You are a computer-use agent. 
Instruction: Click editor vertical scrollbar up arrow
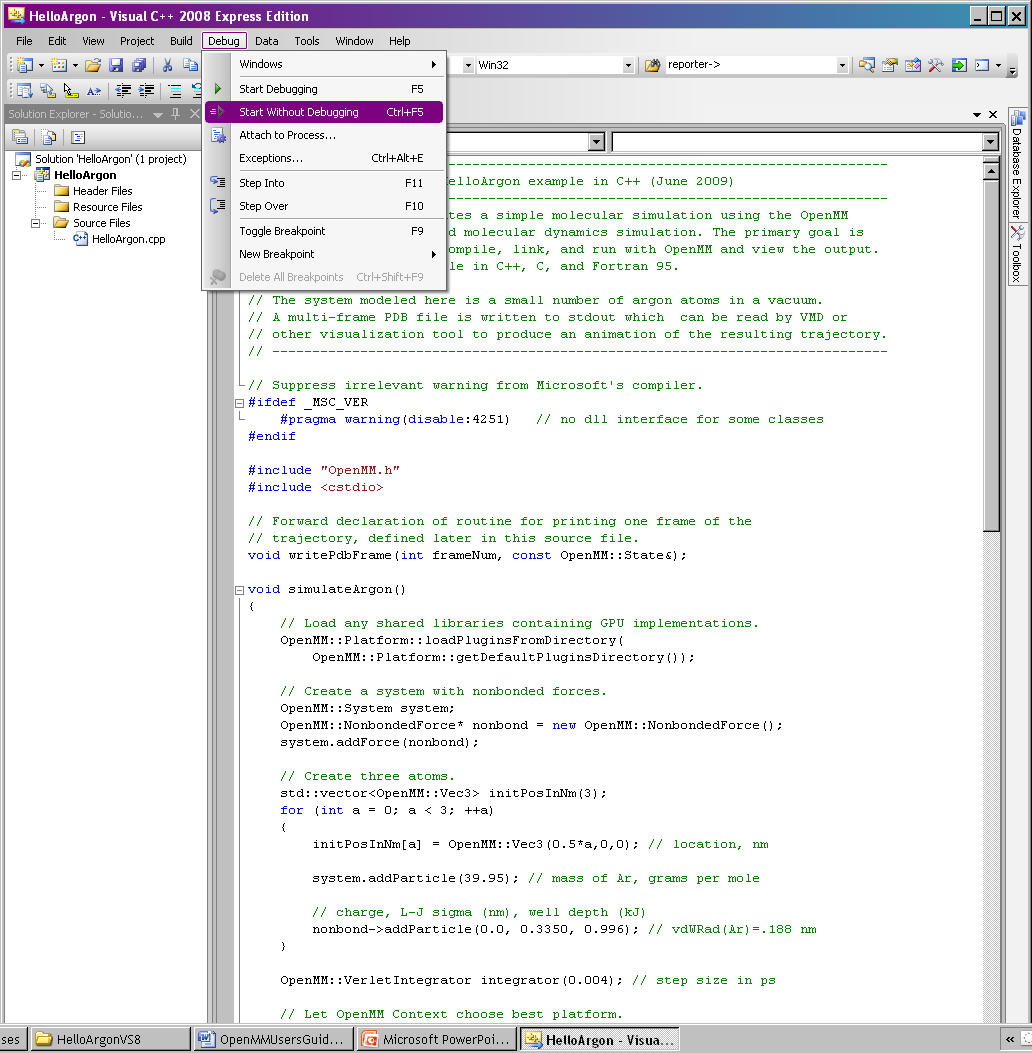(x=991, y=171)
